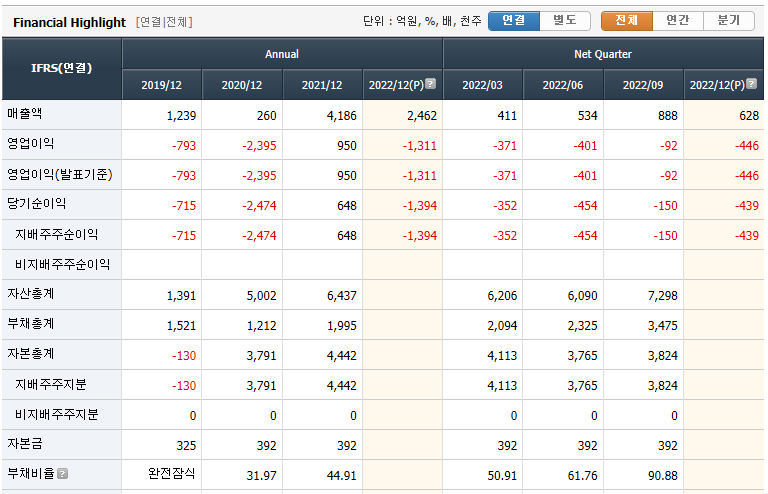Click the 영업이익(발표기준) row label
The height and width of the screenshot is (494, 768).
[60, 174]
